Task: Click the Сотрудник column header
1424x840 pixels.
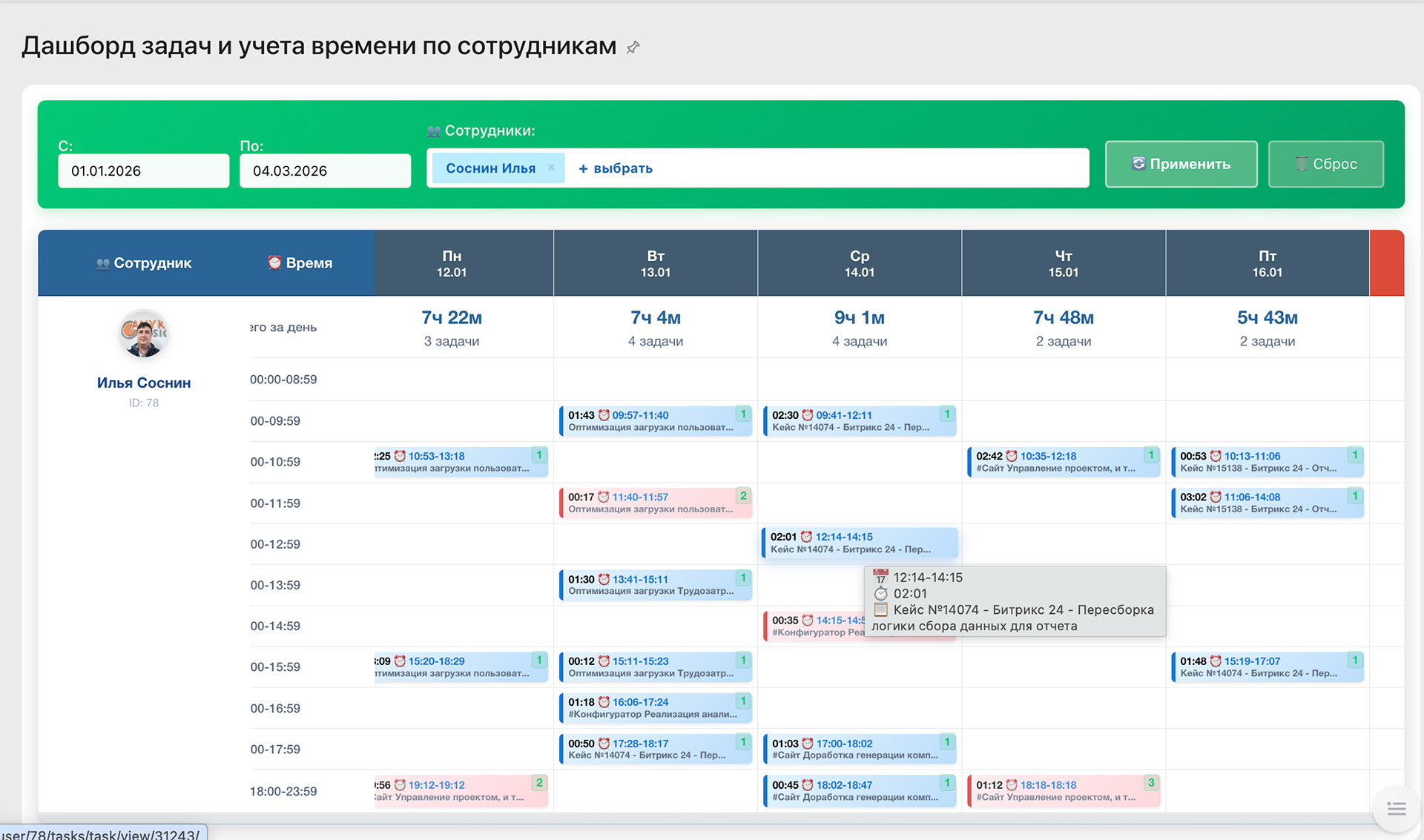Action: coord(144,263)
